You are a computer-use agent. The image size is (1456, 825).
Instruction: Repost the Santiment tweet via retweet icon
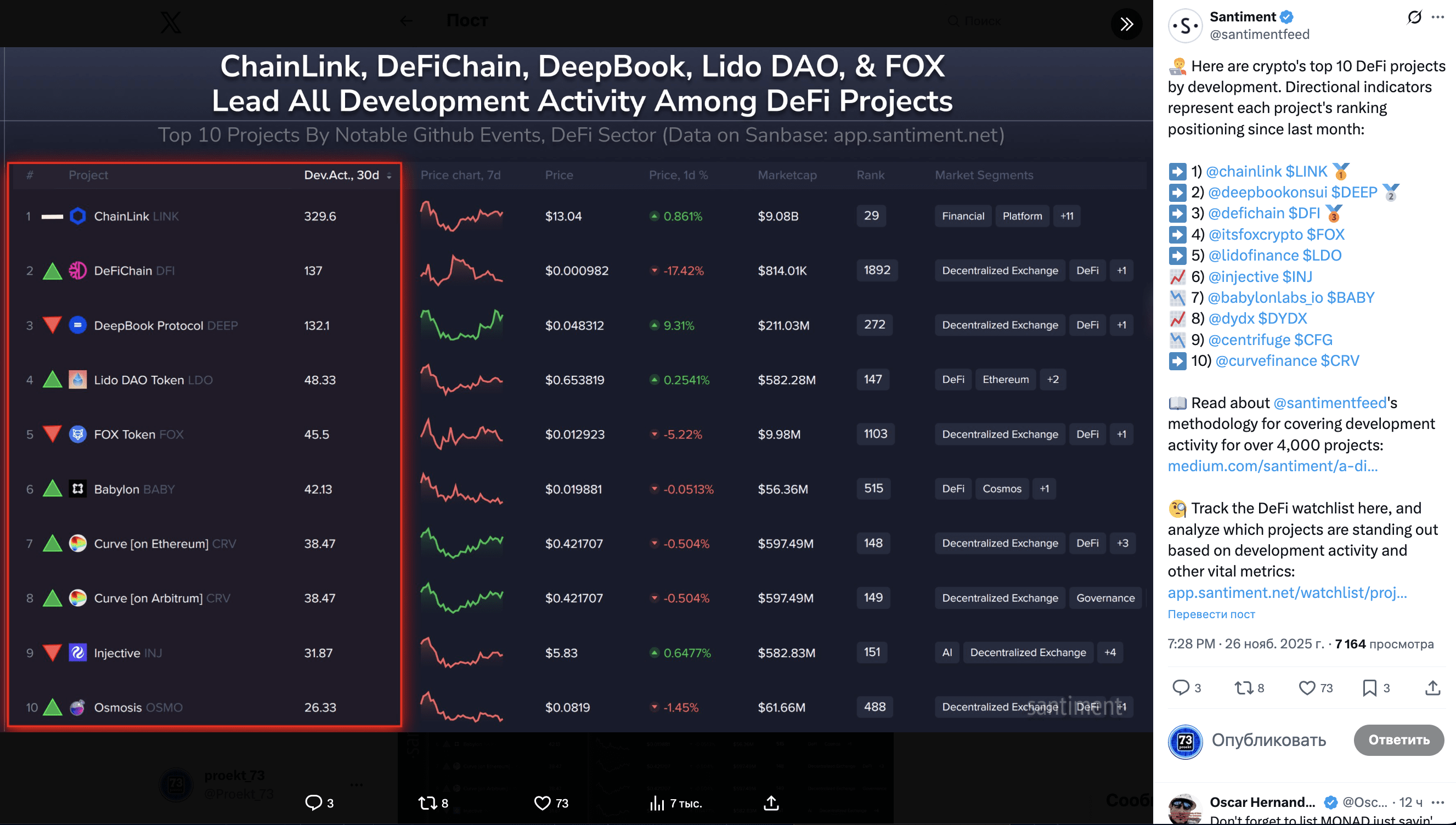pyautogui.click(x=1243, y=688)
